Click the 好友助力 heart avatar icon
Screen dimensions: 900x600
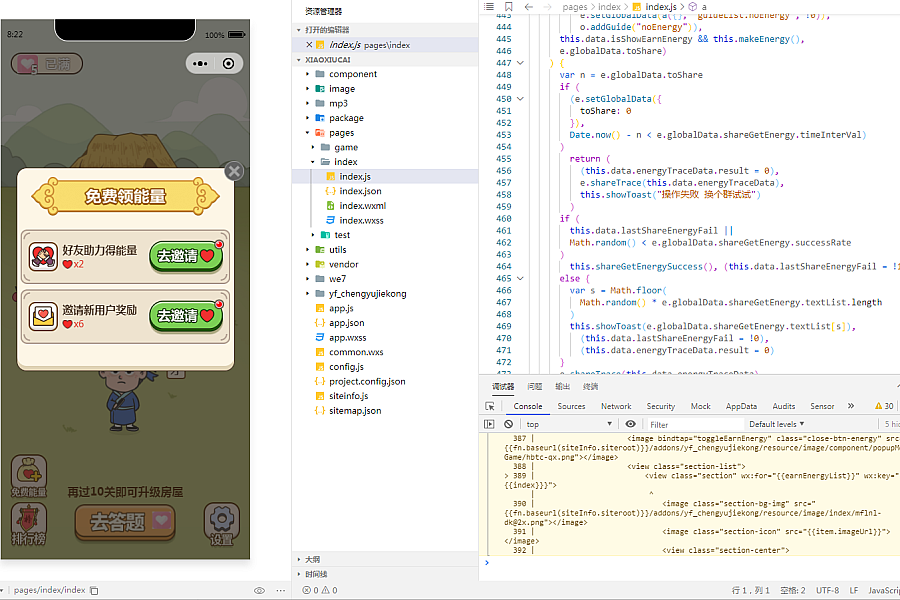pos(44,256)
